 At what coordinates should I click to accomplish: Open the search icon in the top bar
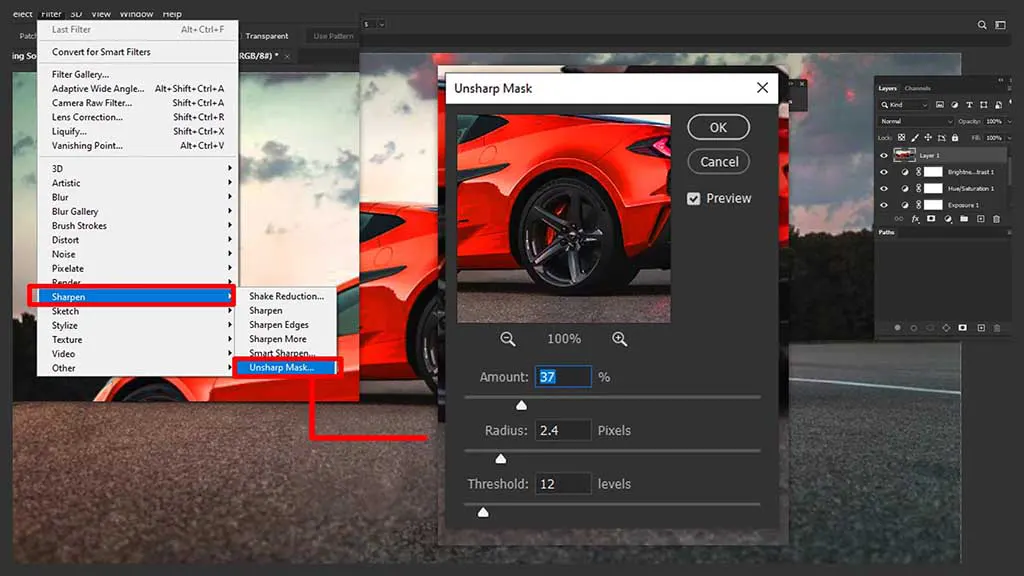982,25
